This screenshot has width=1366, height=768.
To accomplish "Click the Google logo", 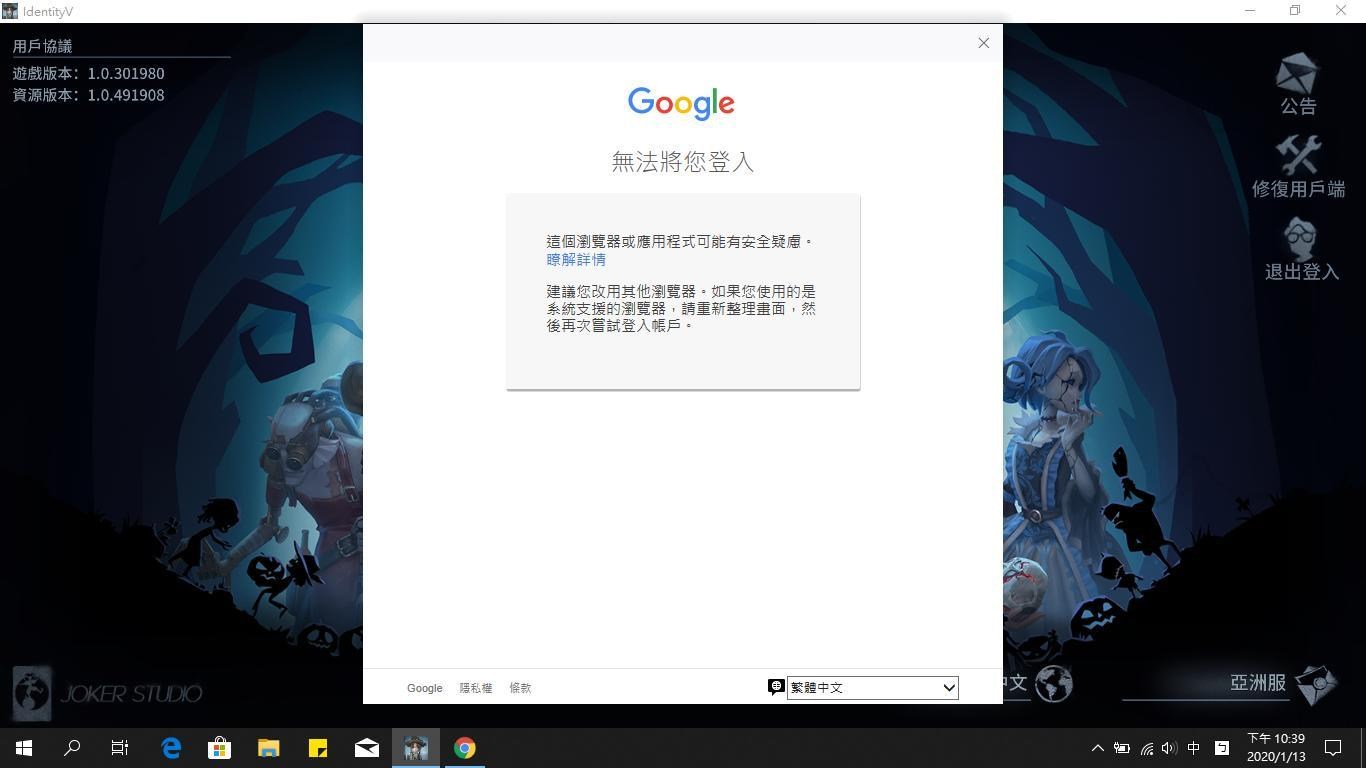I will 681,103.
